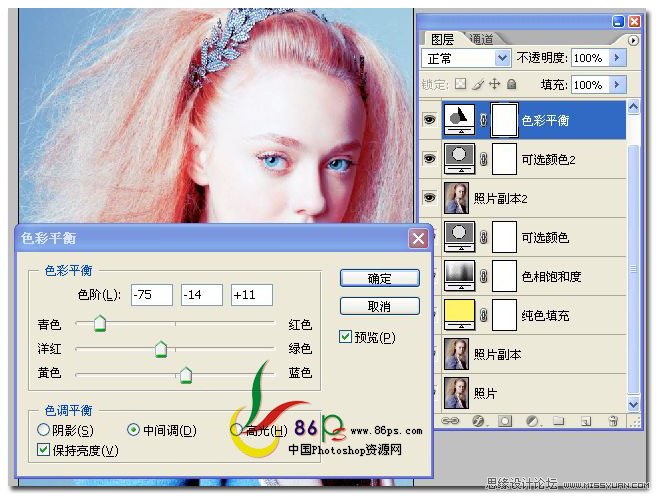Hide the 可选颜色2 layer eye

coord(429,159)
